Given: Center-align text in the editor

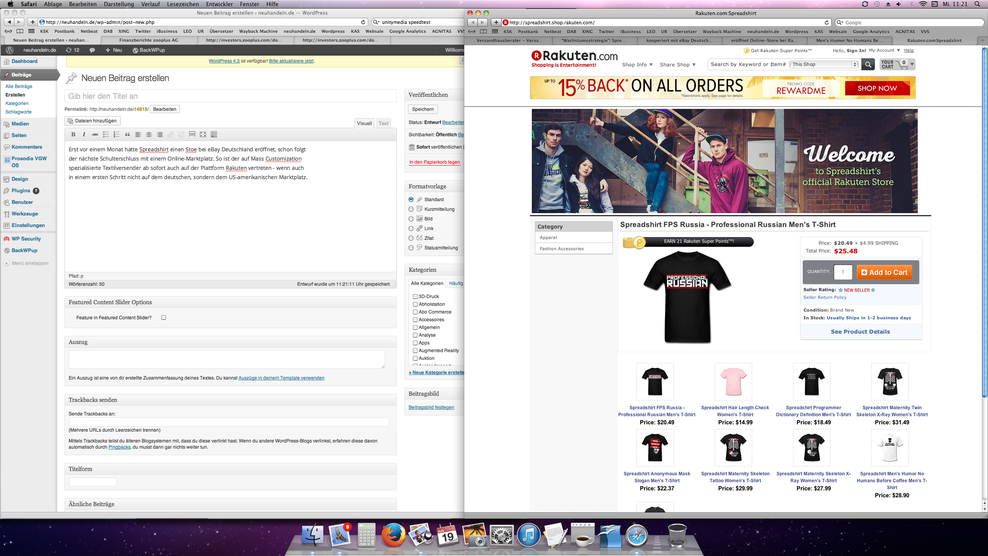Looking at the screenshot, I should 149,134.
